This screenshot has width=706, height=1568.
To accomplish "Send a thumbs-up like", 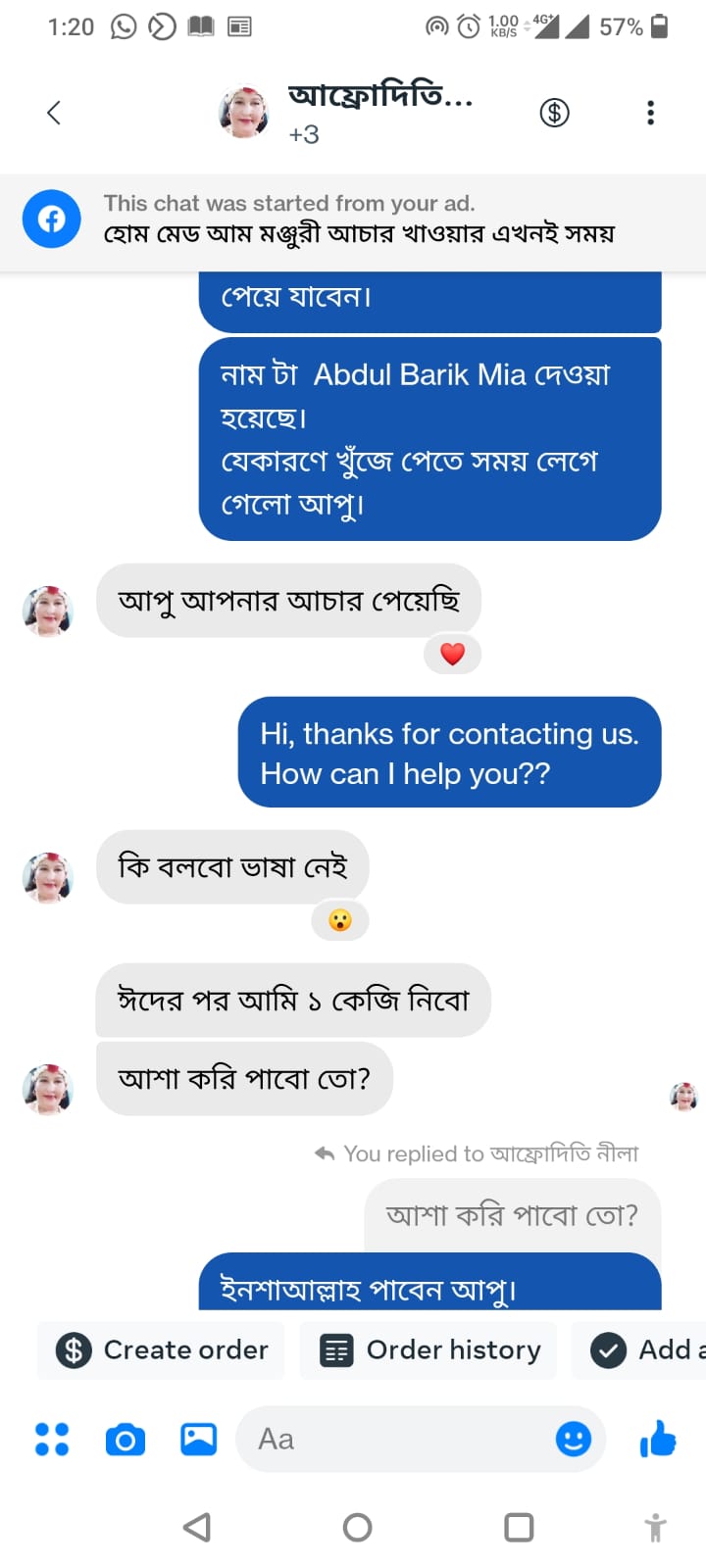I will [658, 1440].
